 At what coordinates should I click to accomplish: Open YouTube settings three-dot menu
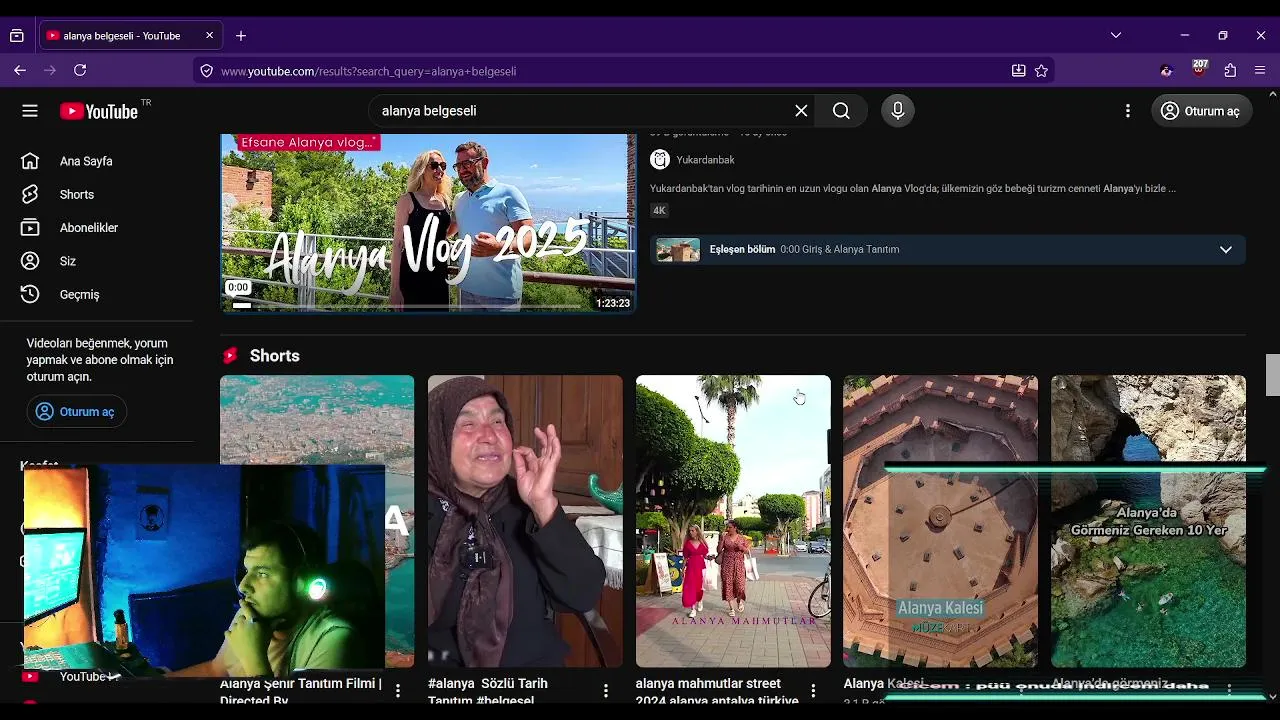coord(1128,111)
